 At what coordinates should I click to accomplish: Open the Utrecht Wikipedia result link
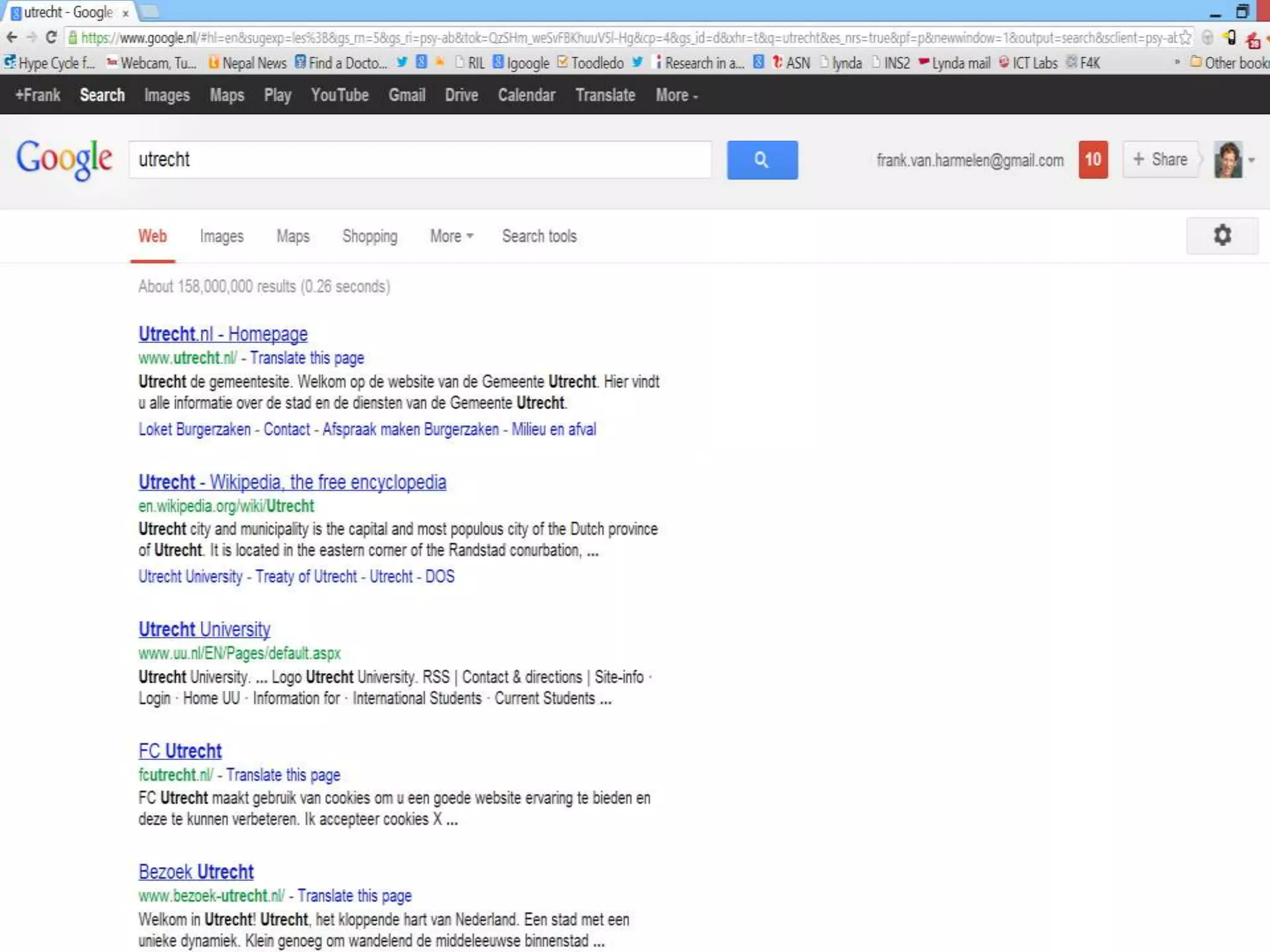(292, 482)
